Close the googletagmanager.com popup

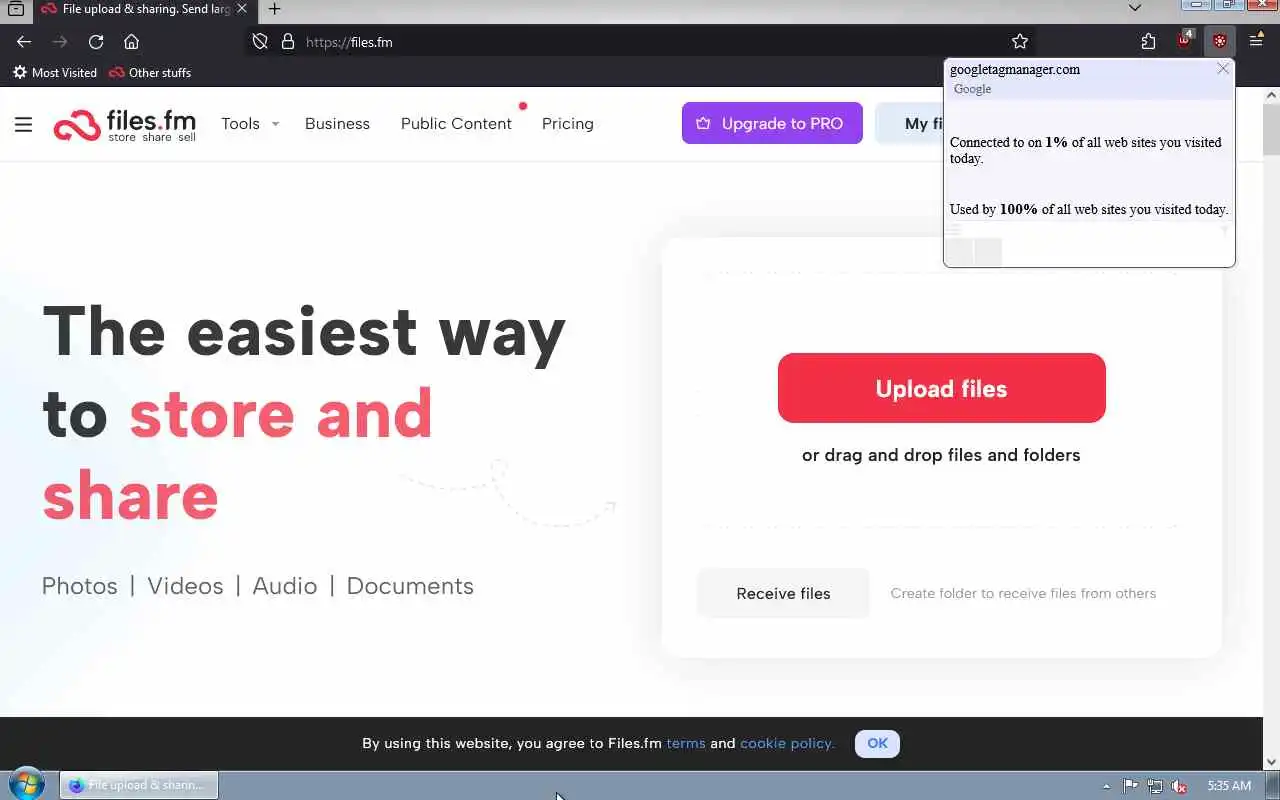pyautogui.click(x=1223, y=69)
